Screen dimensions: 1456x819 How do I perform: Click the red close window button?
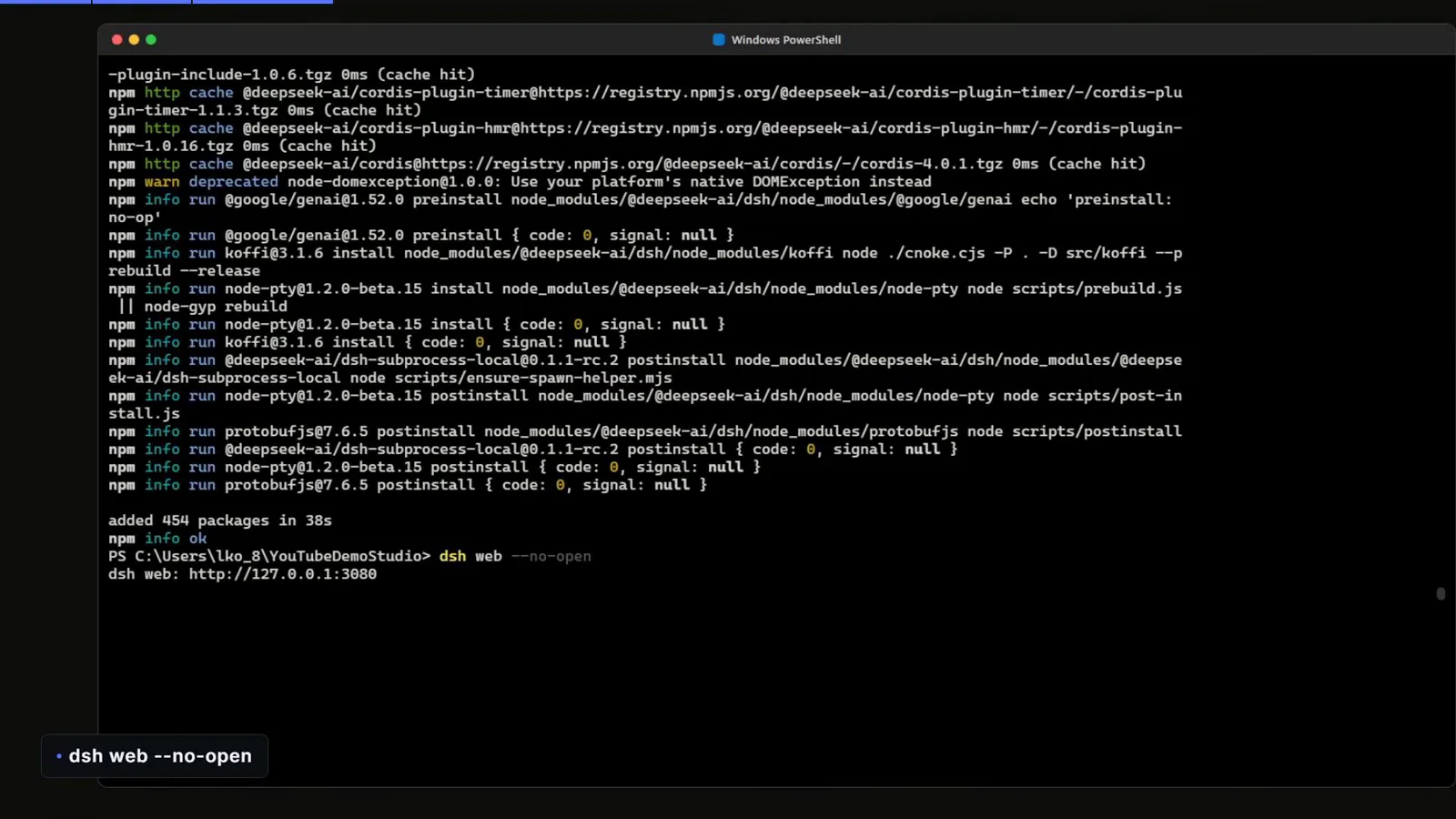point(116,39)
